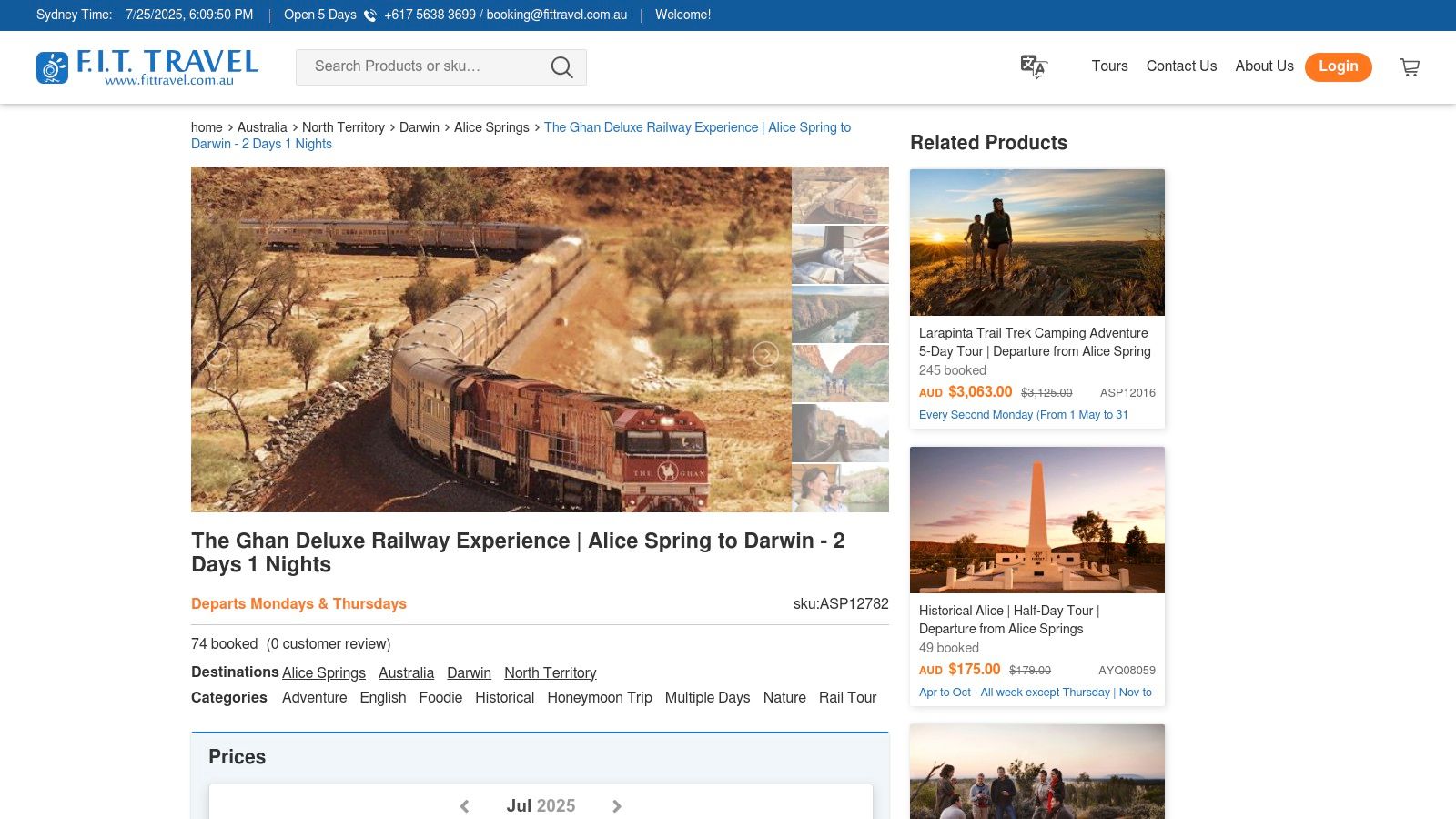Select the first gallery thumbnail image
The width and height of the screenshot is (1456, 819).
[x=840, y=195]
